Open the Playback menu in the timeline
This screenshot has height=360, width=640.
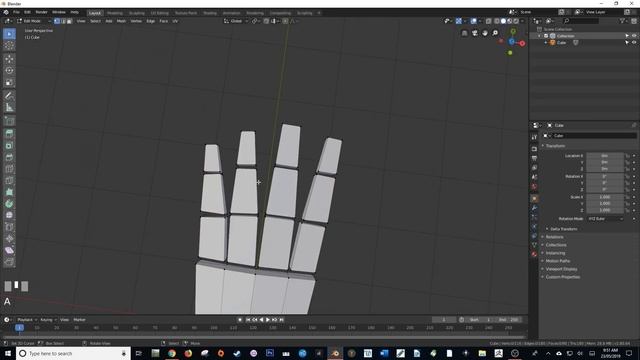coord(27,320)
